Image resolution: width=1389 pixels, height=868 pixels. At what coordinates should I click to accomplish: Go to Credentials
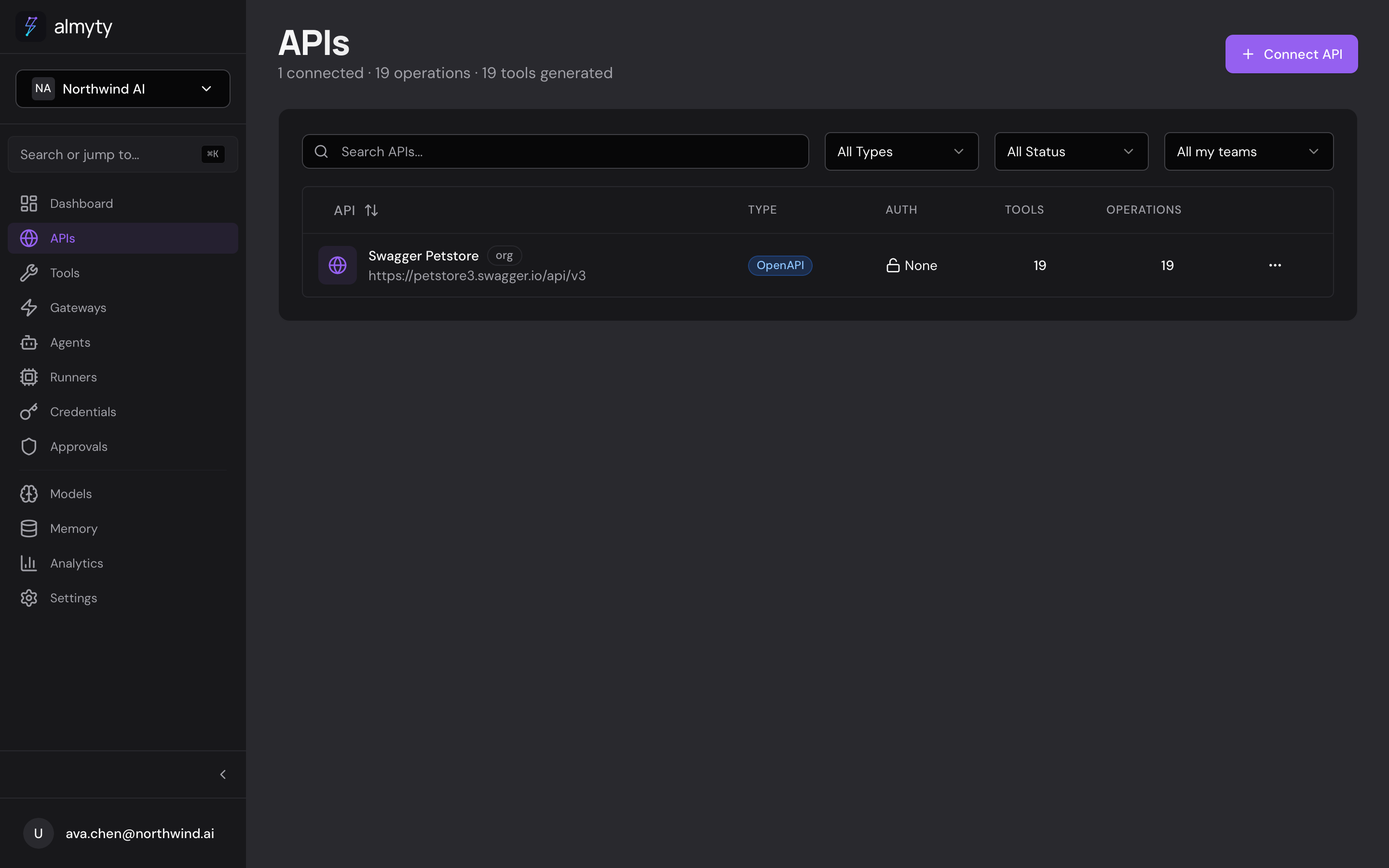coord(123,412)
